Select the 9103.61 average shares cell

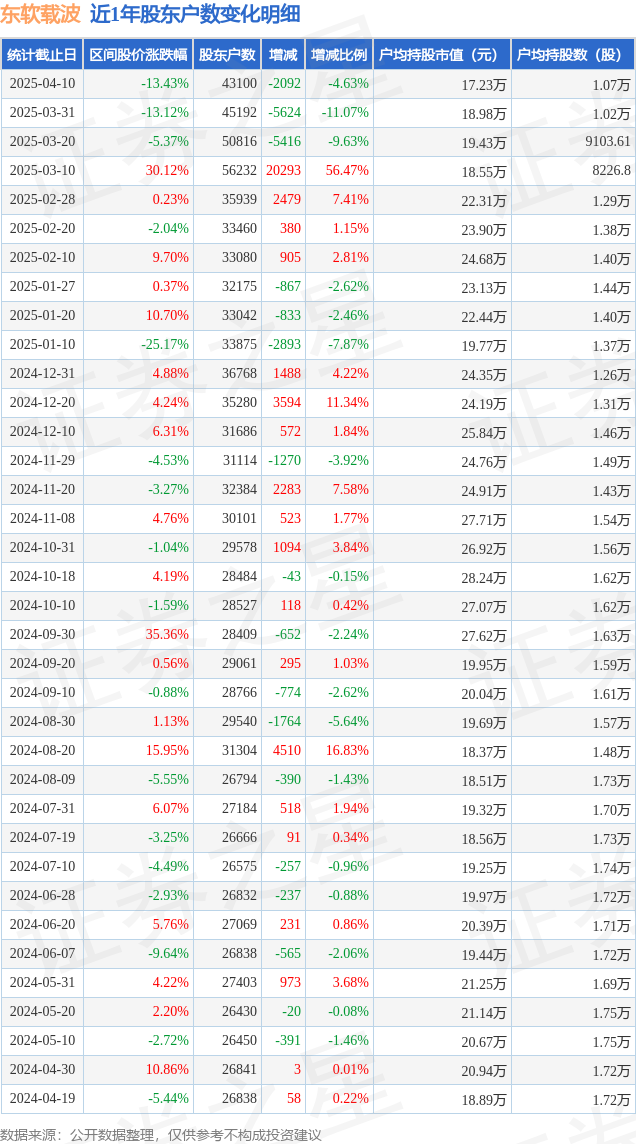[x=607, y=142]
